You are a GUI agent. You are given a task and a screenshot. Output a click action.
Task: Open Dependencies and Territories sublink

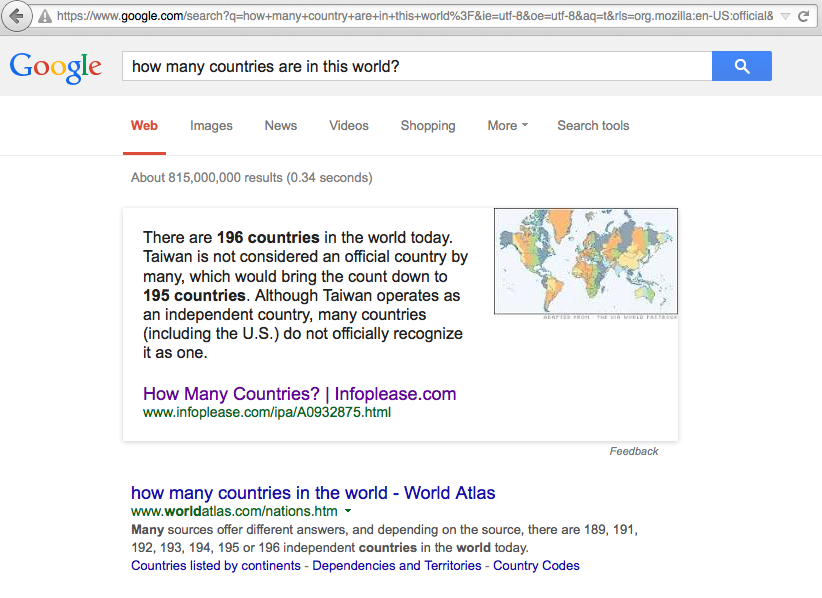point(397,566)
